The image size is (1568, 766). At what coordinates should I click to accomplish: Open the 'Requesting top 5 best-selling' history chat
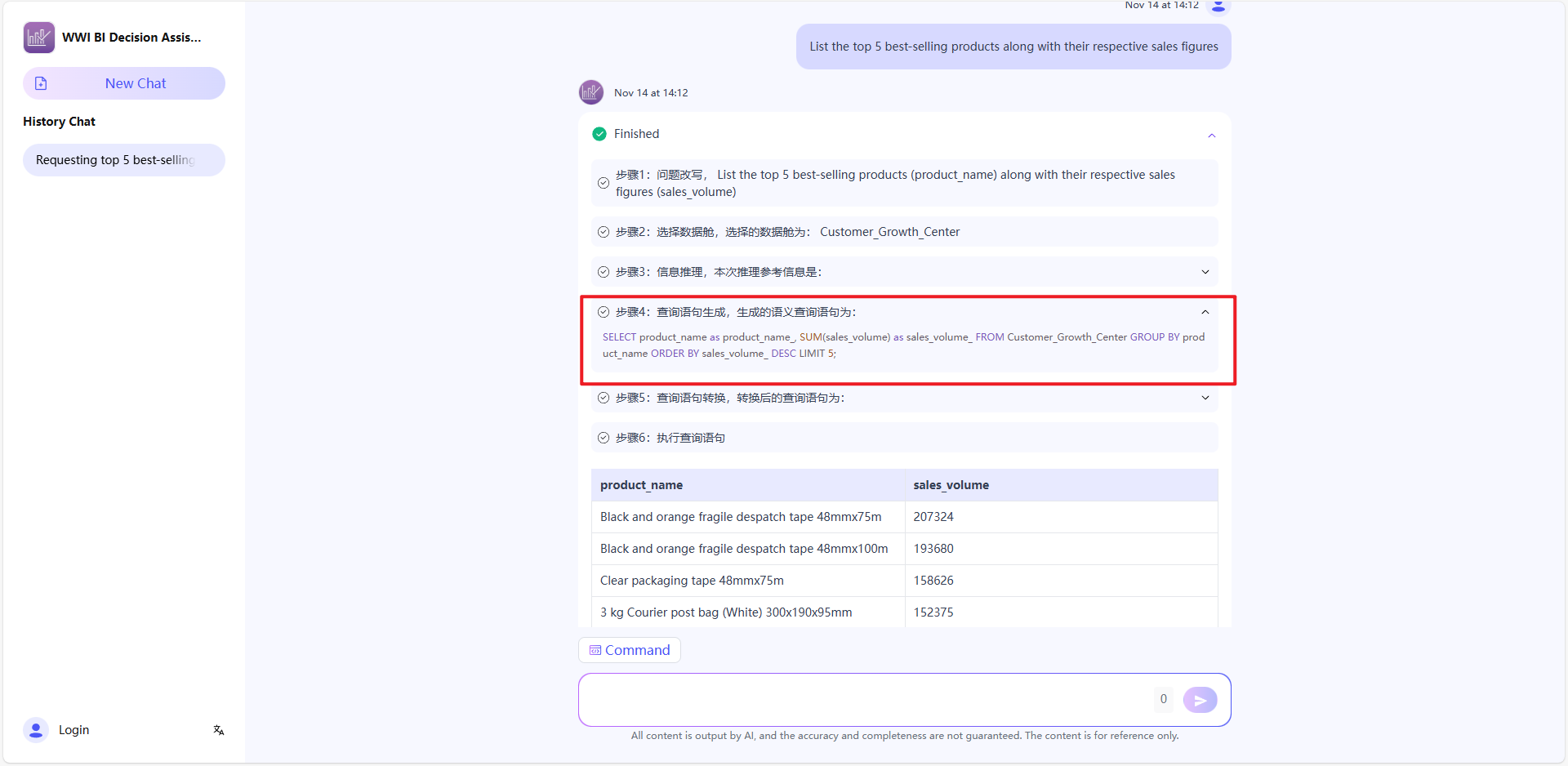pos(123,160)
